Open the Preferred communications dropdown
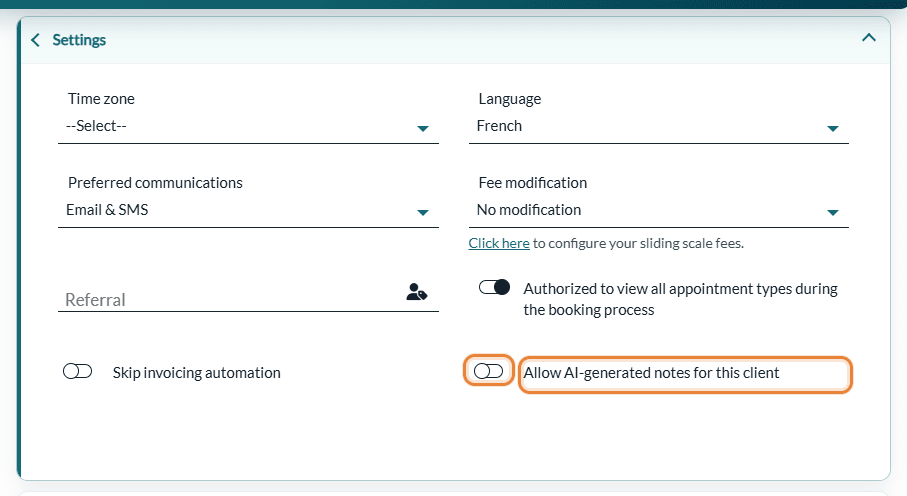The image size is (907, 496). (x=248, y=210)
